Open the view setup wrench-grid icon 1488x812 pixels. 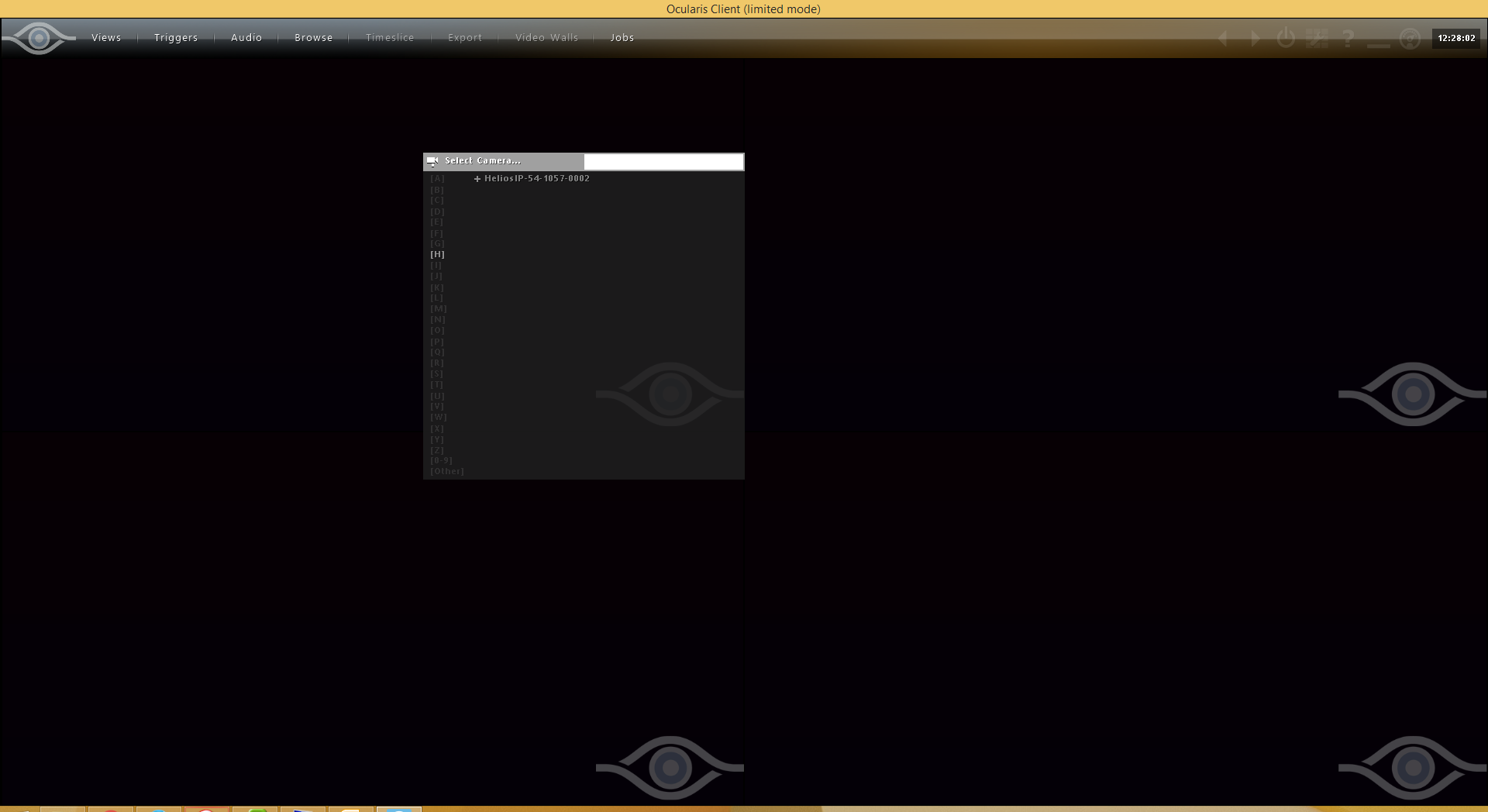click(x=1317, y=38)
